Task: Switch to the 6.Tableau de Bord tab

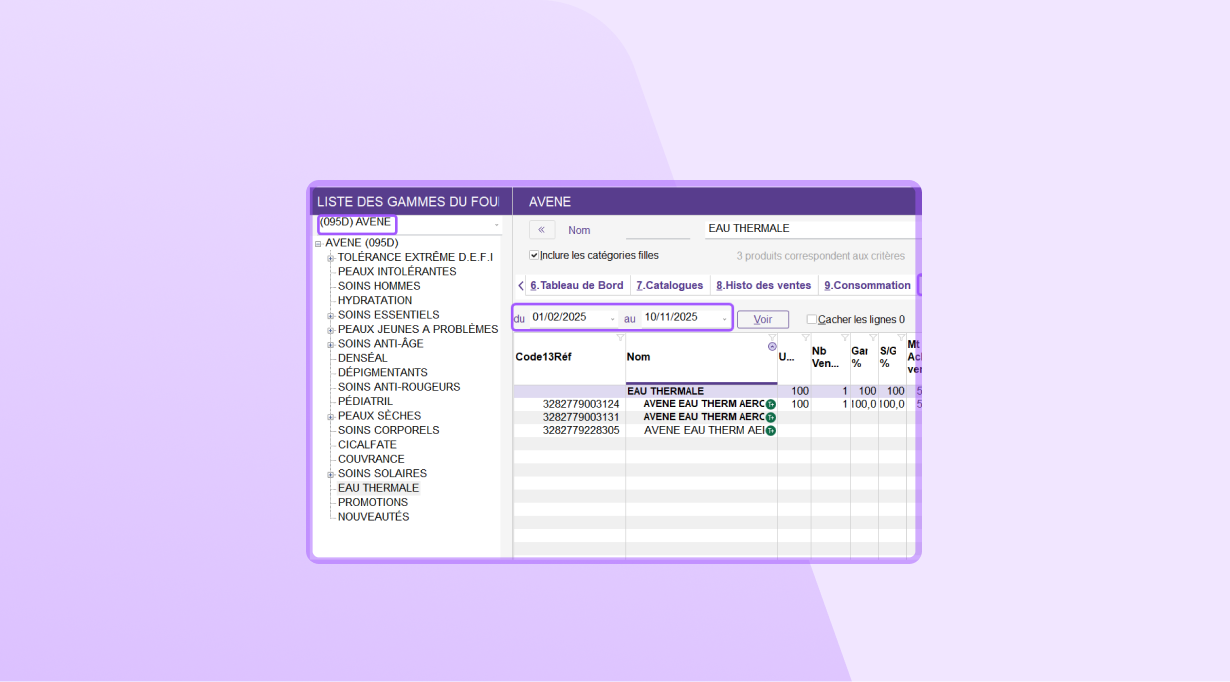Action: tap(577, 286)
